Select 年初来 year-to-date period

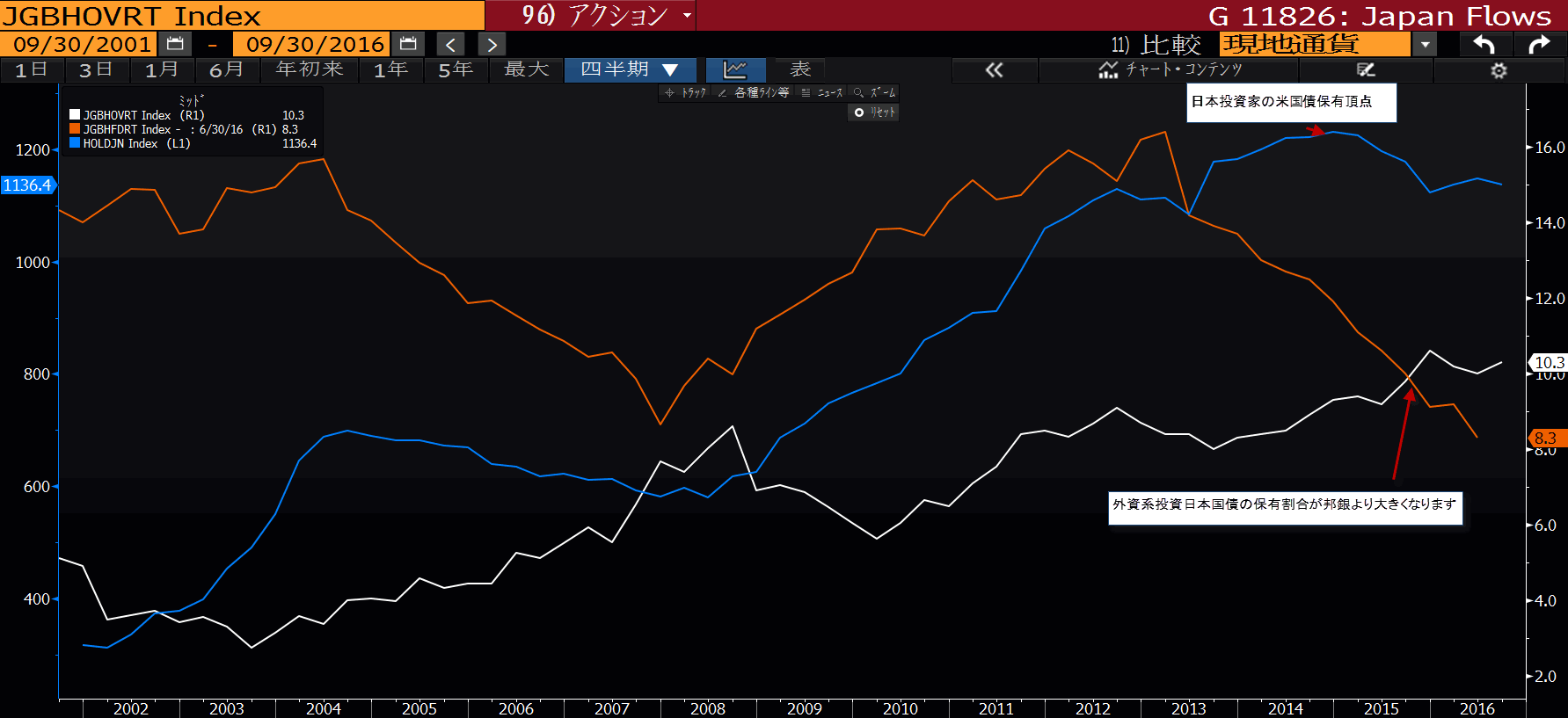point(310,69)
